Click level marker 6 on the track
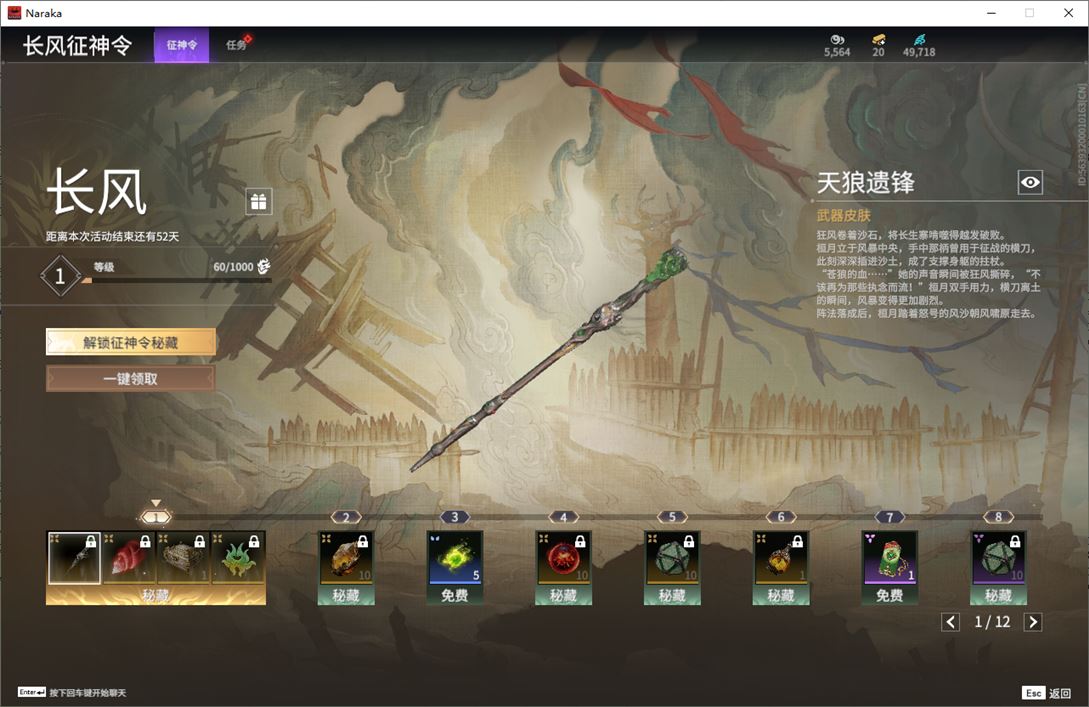 coord(781,517)
